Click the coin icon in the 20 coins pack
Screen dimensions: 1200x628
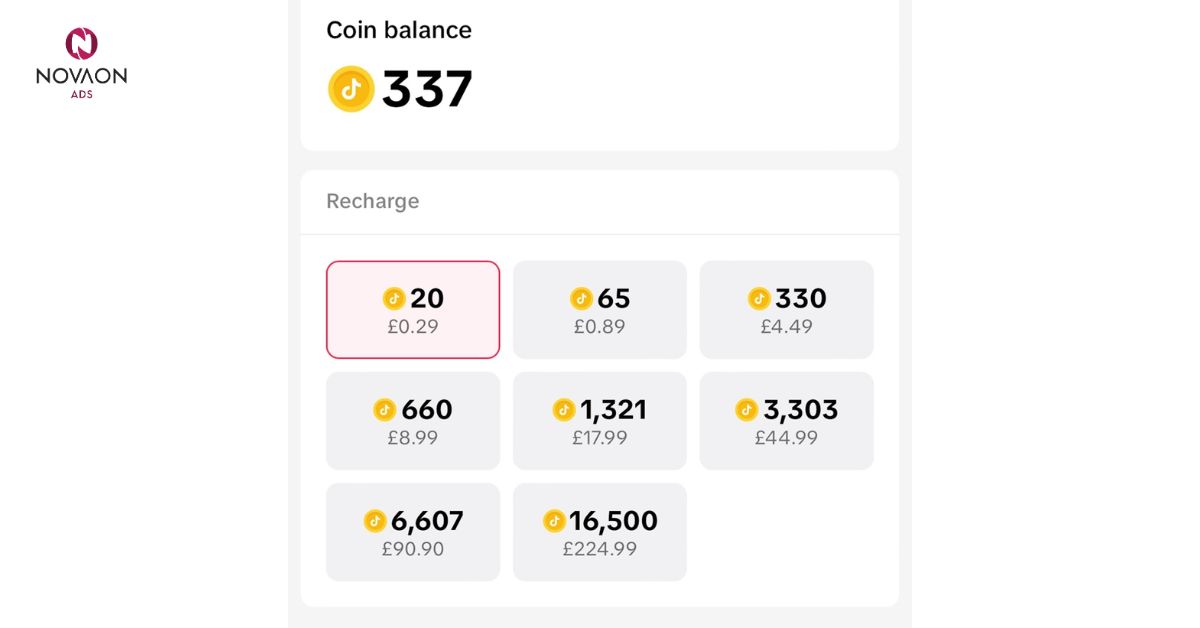(394, 298)
